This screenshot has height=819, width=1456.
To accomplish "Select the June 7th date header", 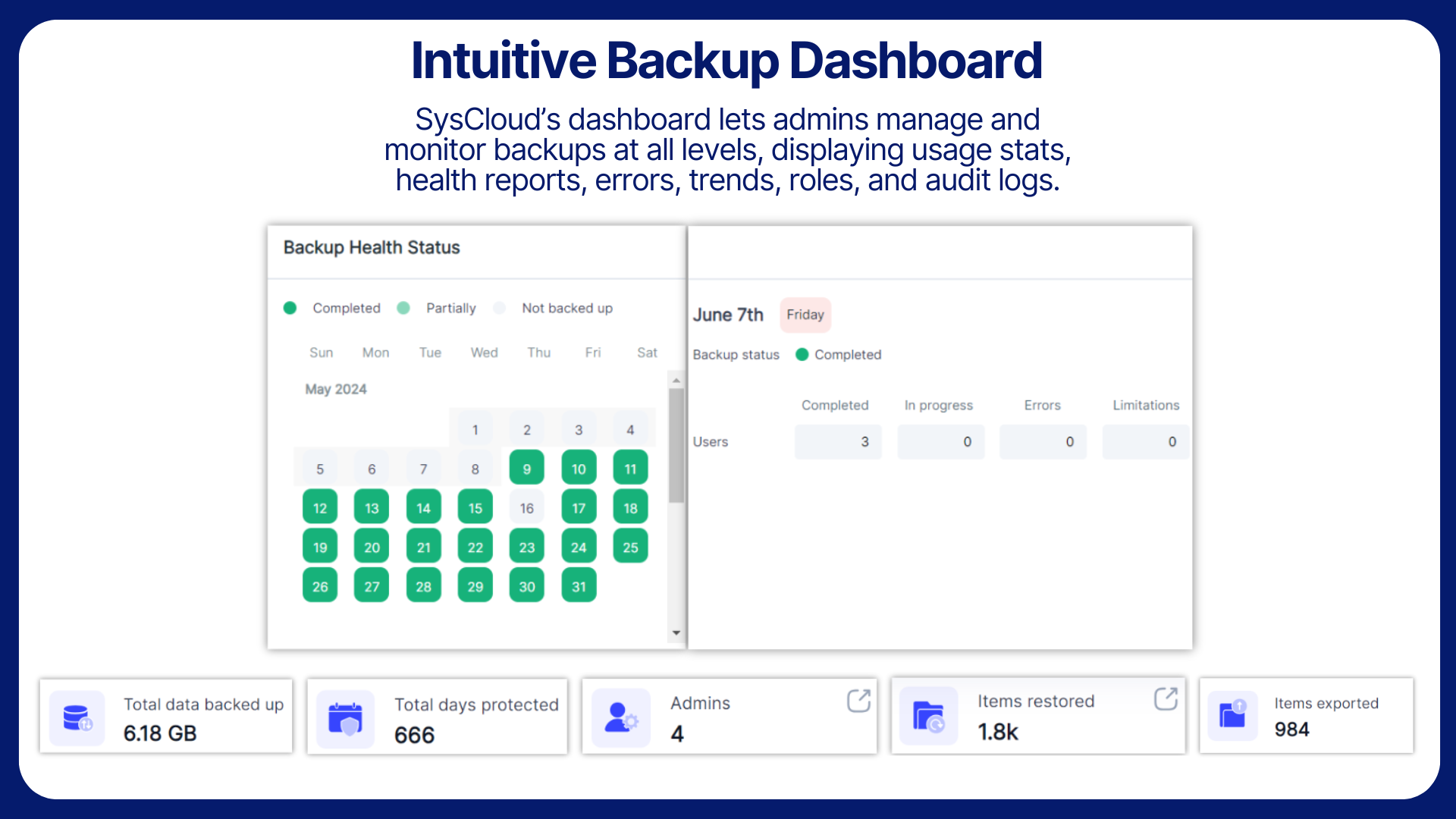I will tap(728, 315).
